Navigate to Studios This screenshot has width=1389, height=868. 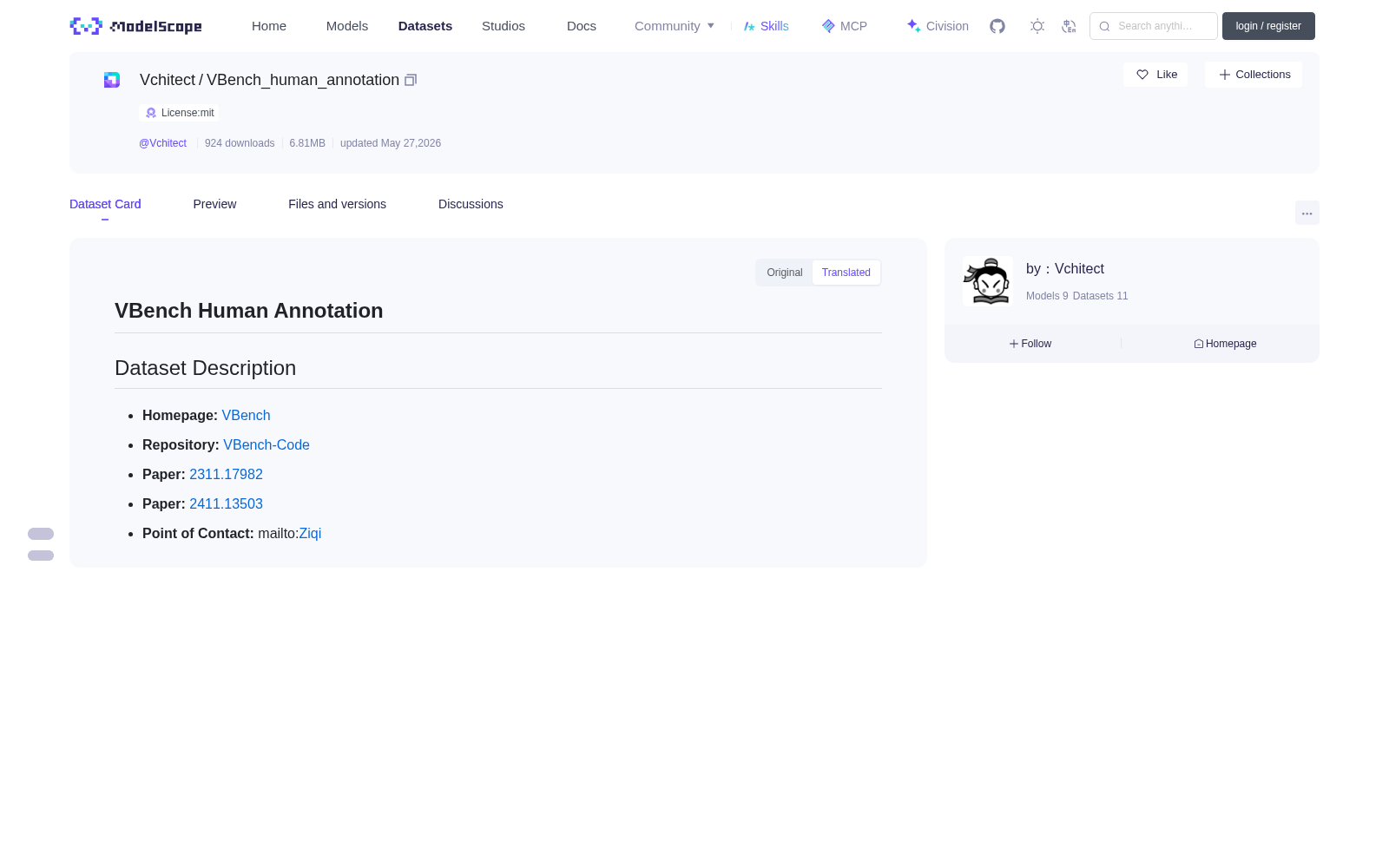(504, 26)
